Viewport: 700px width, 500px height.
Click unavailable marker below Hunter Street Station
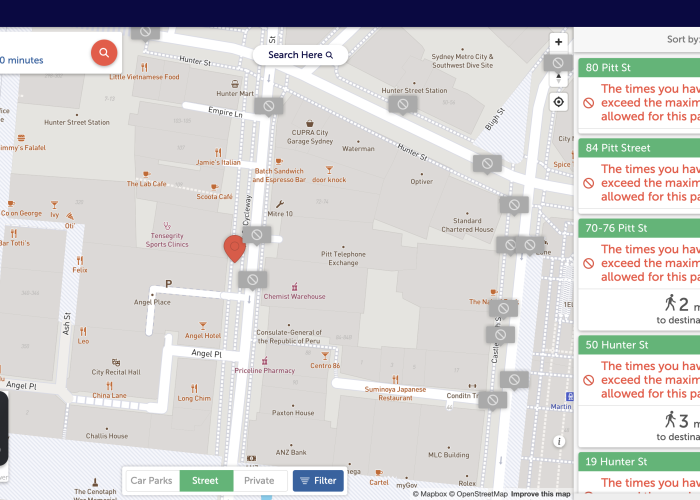click(x=403, y=104)
